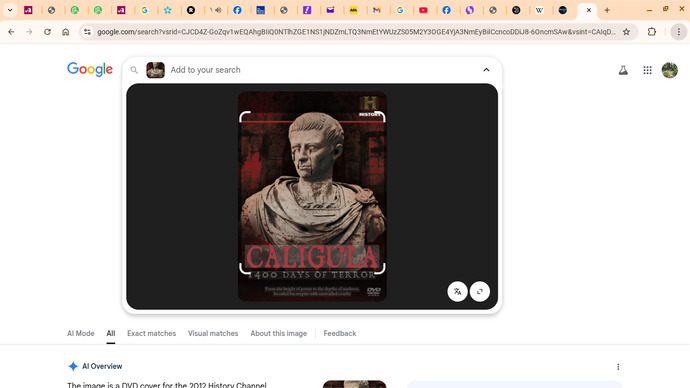
Task: Collapse the image preview with chevron
Action: (486, 70)
